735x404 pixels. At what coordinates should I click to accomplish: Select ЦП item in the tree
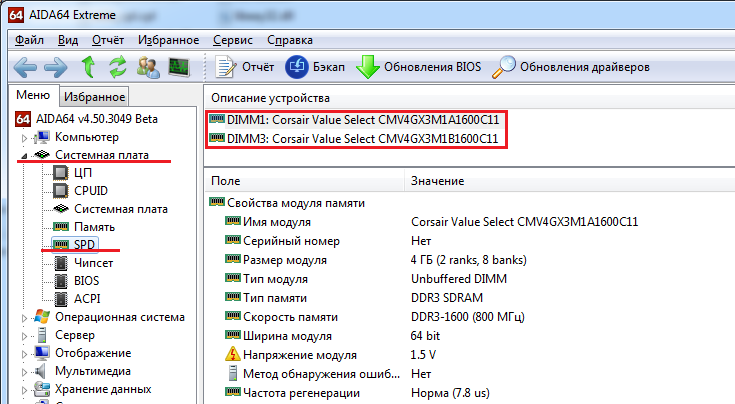click(83, 173)
